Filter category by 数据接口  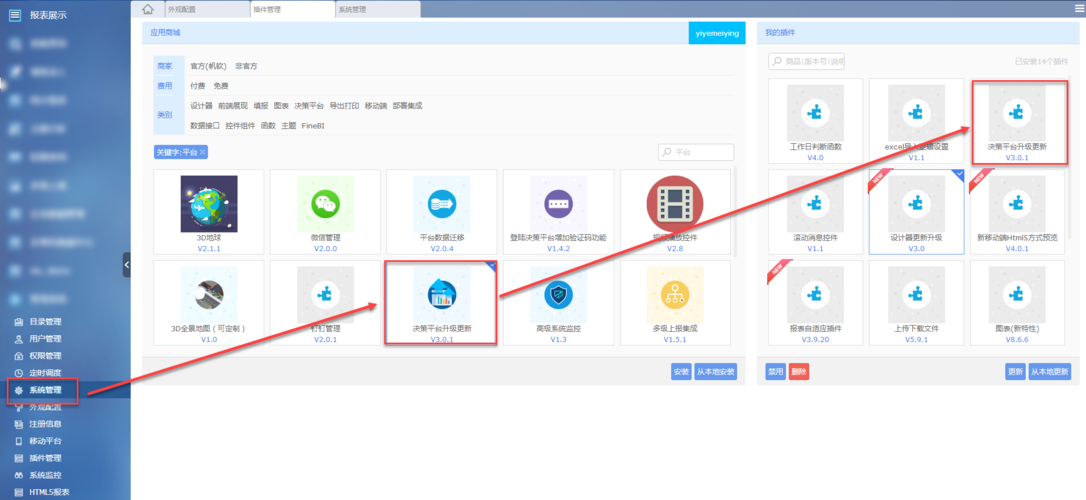point(205,126)
